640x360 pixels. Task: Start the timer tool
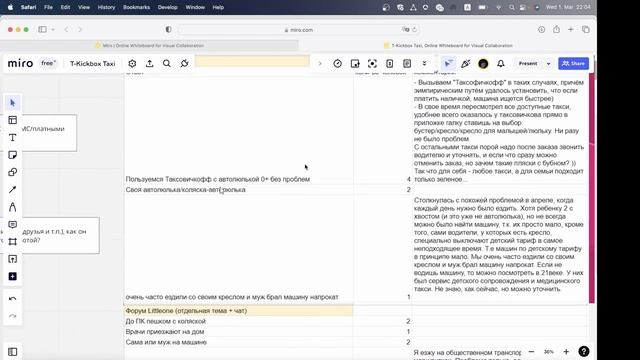(x=338, y=64)
